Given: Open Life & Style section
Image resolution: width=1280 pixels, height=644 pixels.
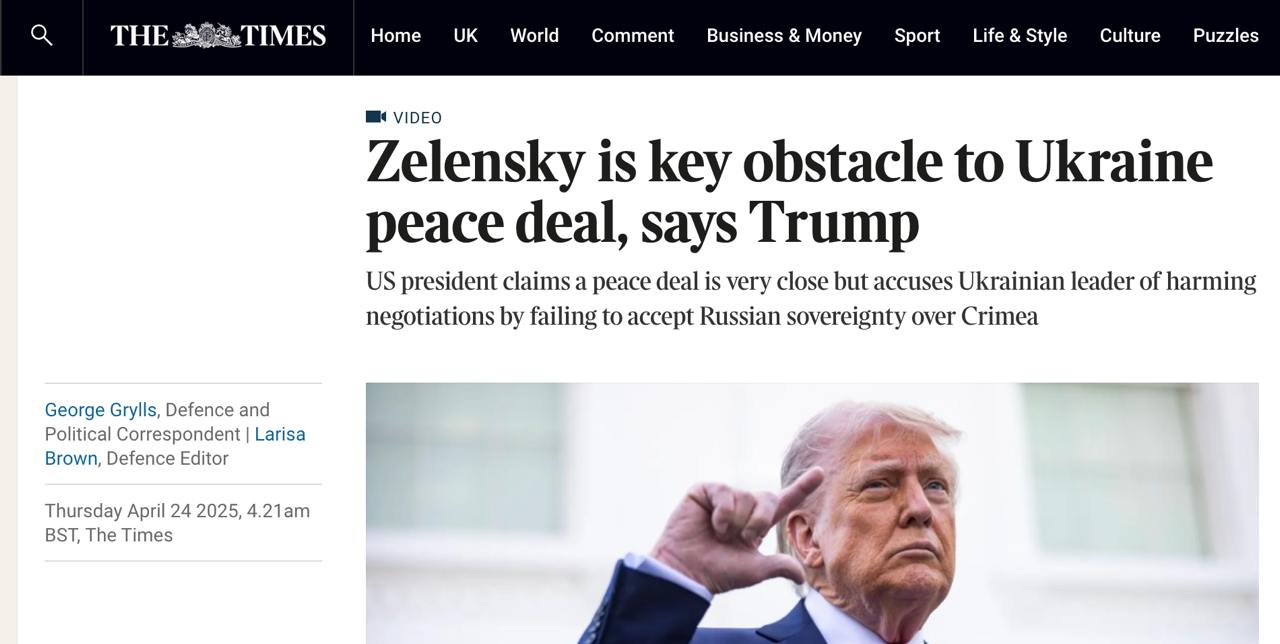Looking at the screenshot, I should 1019,36.
